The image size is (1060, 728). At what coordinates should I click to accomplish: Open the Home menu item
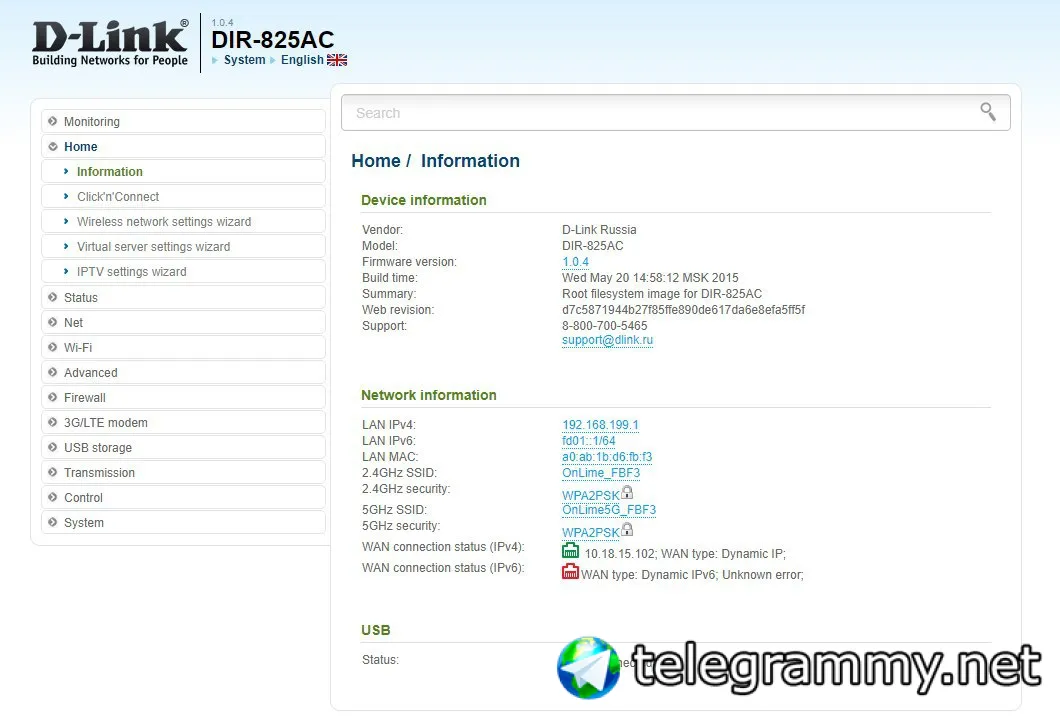pyautogui.click(x=183, y=147)
